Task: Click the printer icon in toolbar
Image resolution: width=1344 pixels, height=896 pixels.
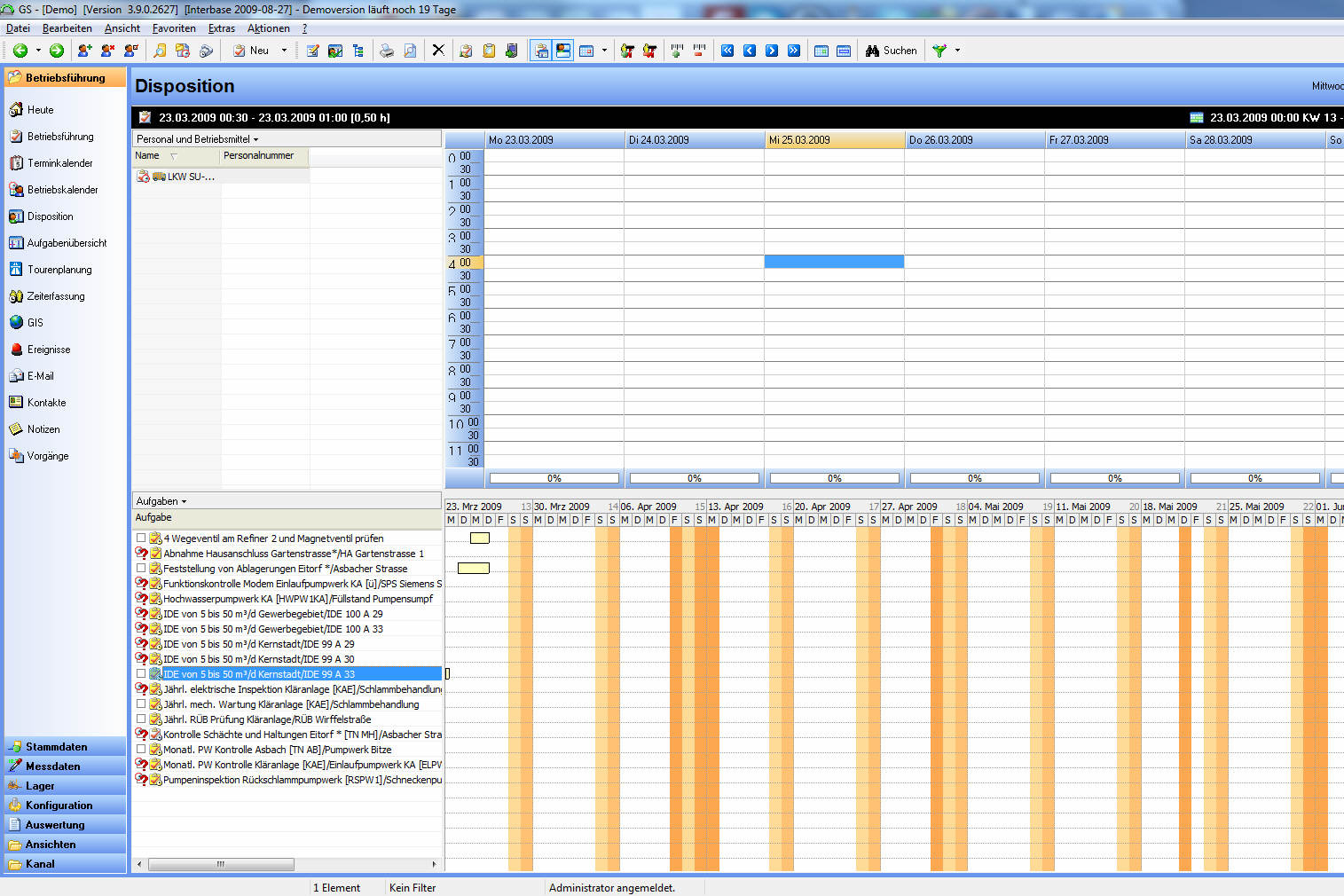Action: 387,51
